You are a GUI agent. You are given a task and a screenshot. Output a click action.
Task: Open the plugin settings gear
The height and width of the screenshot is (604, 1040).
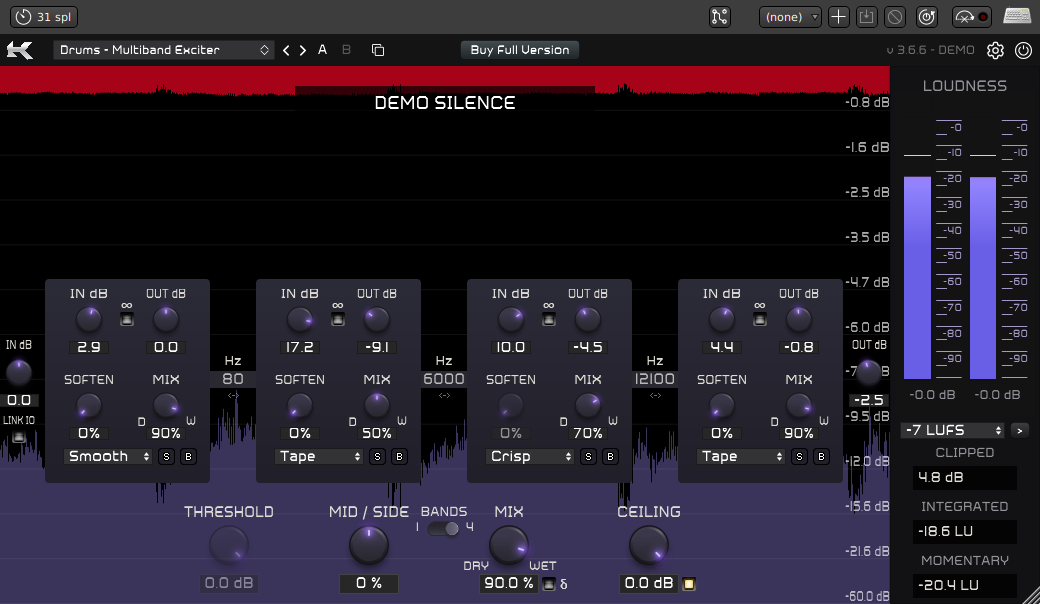tap(995, 50)
